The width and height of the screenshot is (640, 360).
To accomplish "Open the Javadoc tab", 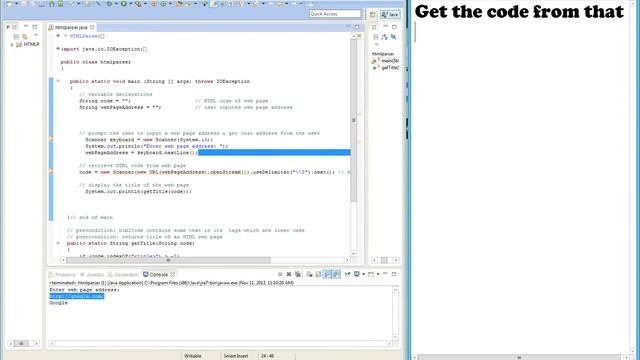I will tap(92, 275).
